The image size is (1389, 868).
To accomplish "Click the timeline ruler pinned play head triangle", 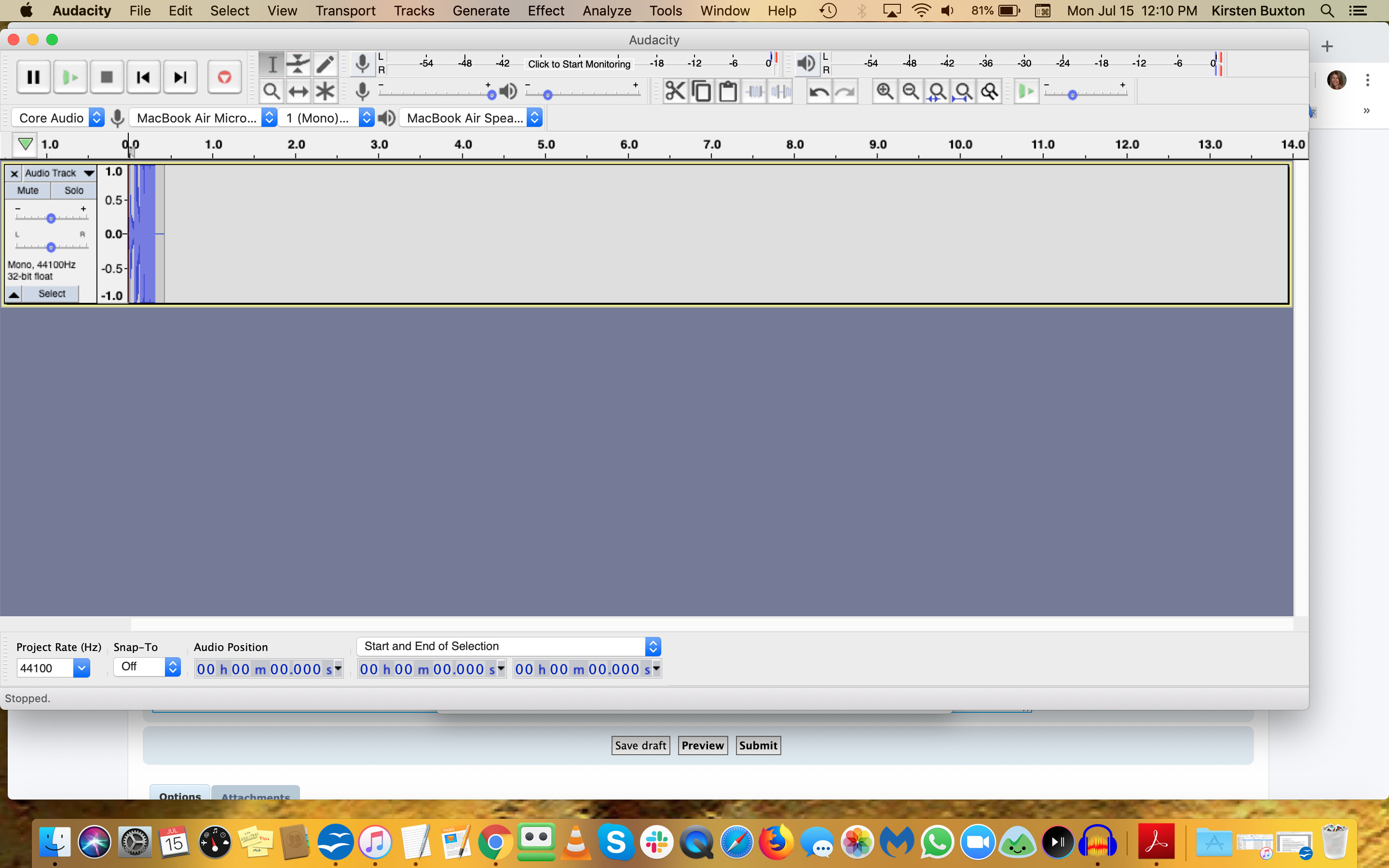I will 25,144.
